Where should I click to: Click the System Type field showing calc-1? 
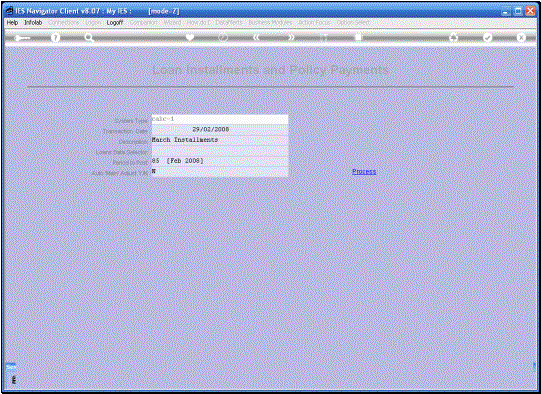[x=220, y=119]
